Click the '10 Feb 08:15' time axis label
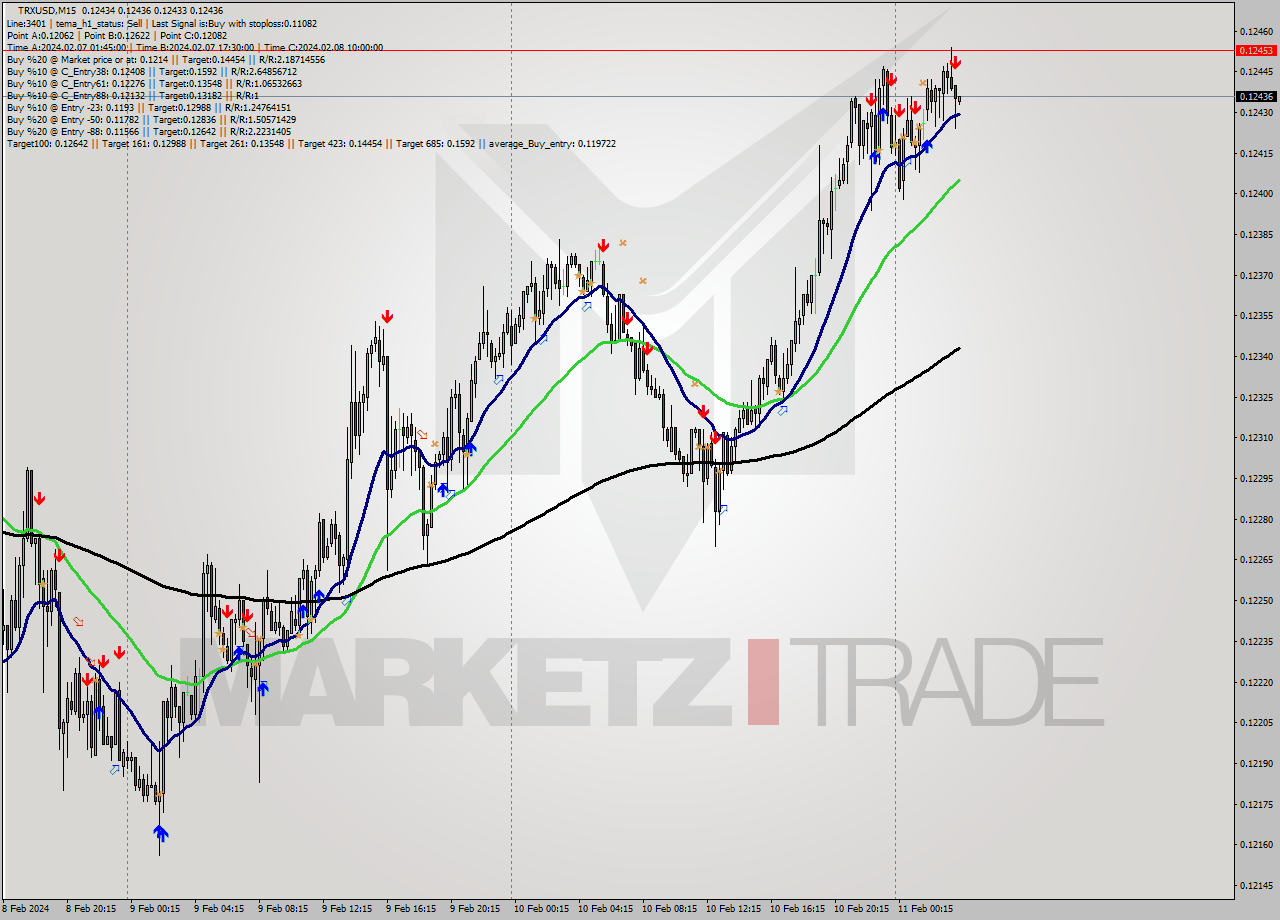This screenshot has width=1280, height=920. (x=669, y=909)
